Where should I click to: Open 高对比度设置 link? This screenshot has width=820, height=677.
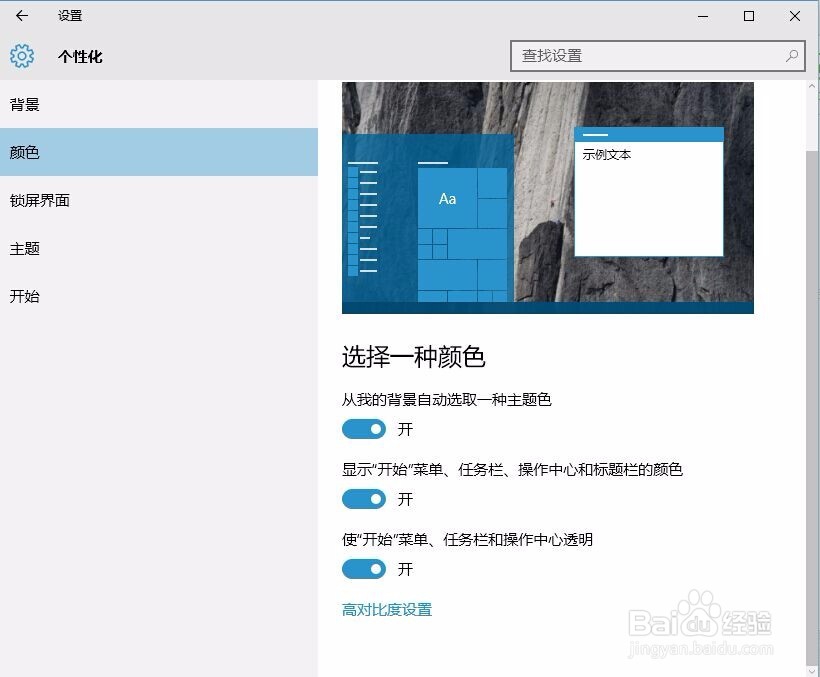coord(388,609)
